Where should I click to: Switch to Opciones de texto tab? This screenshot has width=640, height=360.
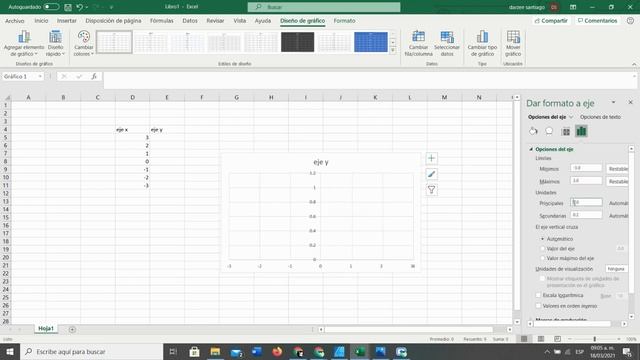[600, 117]
